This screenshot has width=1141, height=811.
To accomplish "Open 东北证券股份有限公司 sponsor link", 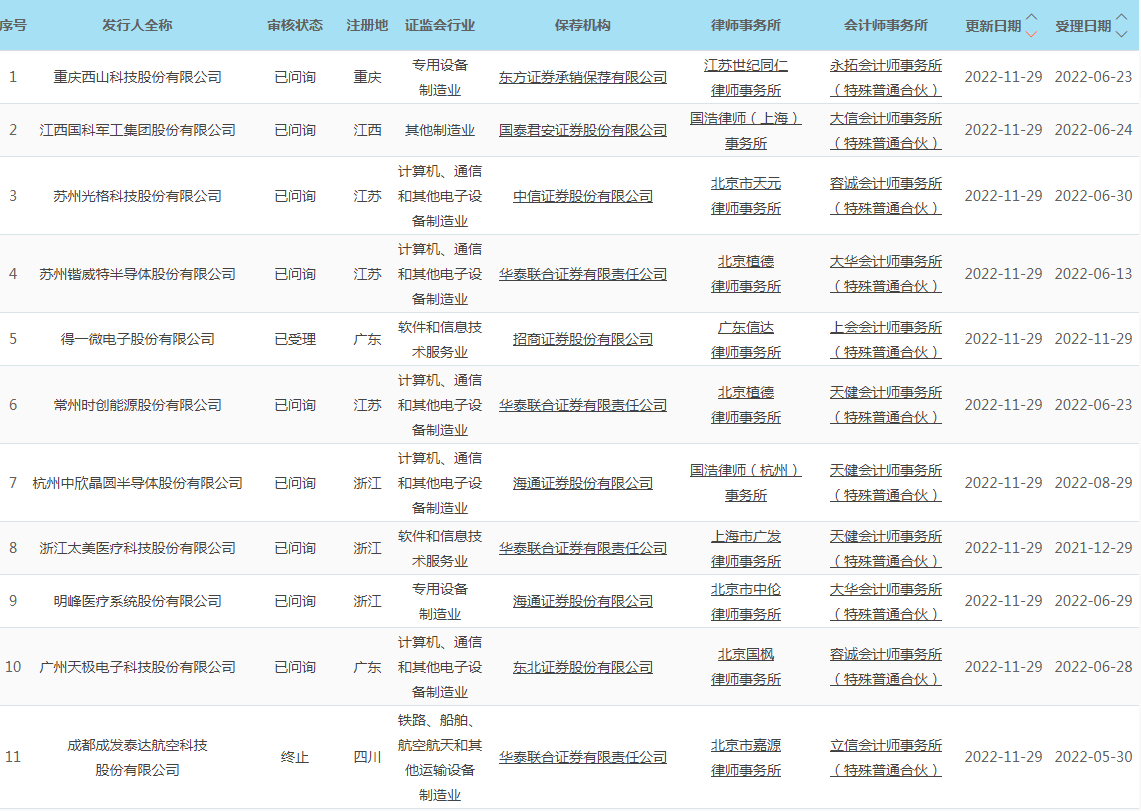I will (582, 667).
